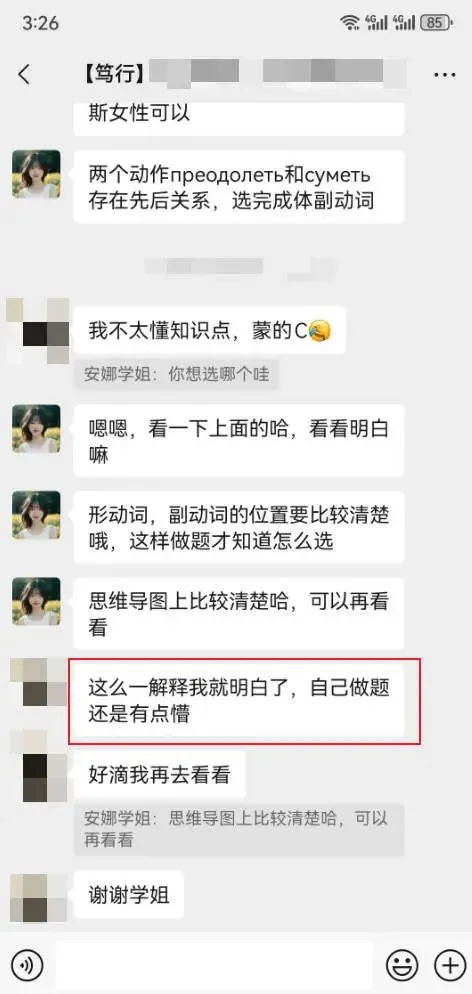Open chat options via three-dots icon
This screenshot has width=472, height=994.
(x=445, y=75)
